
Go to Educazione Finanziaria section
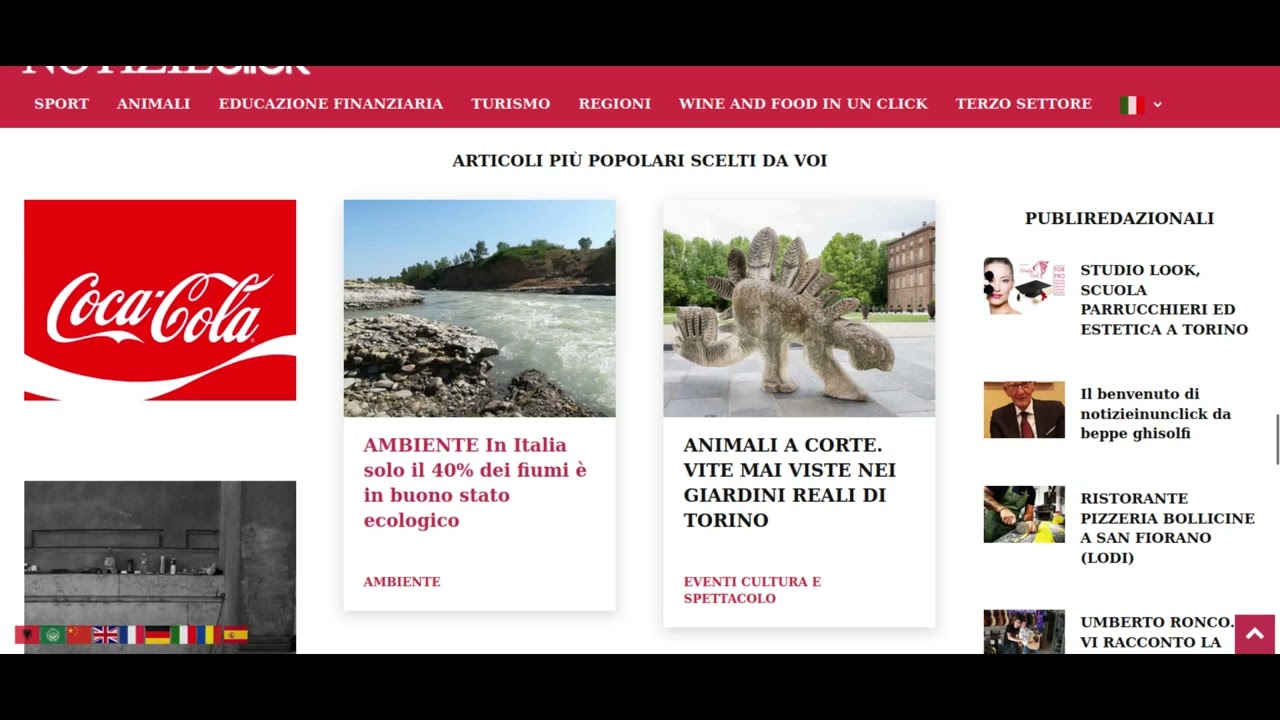tap(331, 104)
